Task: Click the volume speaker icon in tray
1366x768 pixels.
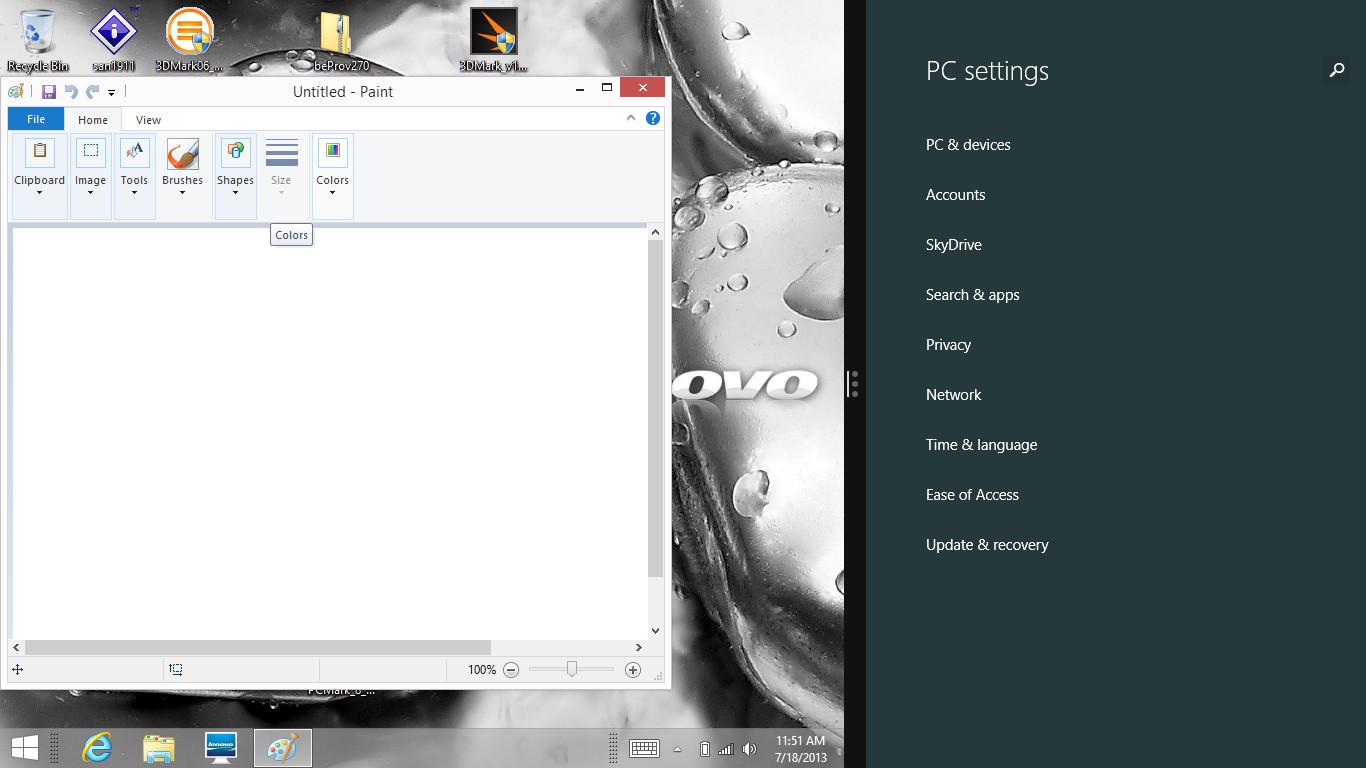Action: click(749, 749)
